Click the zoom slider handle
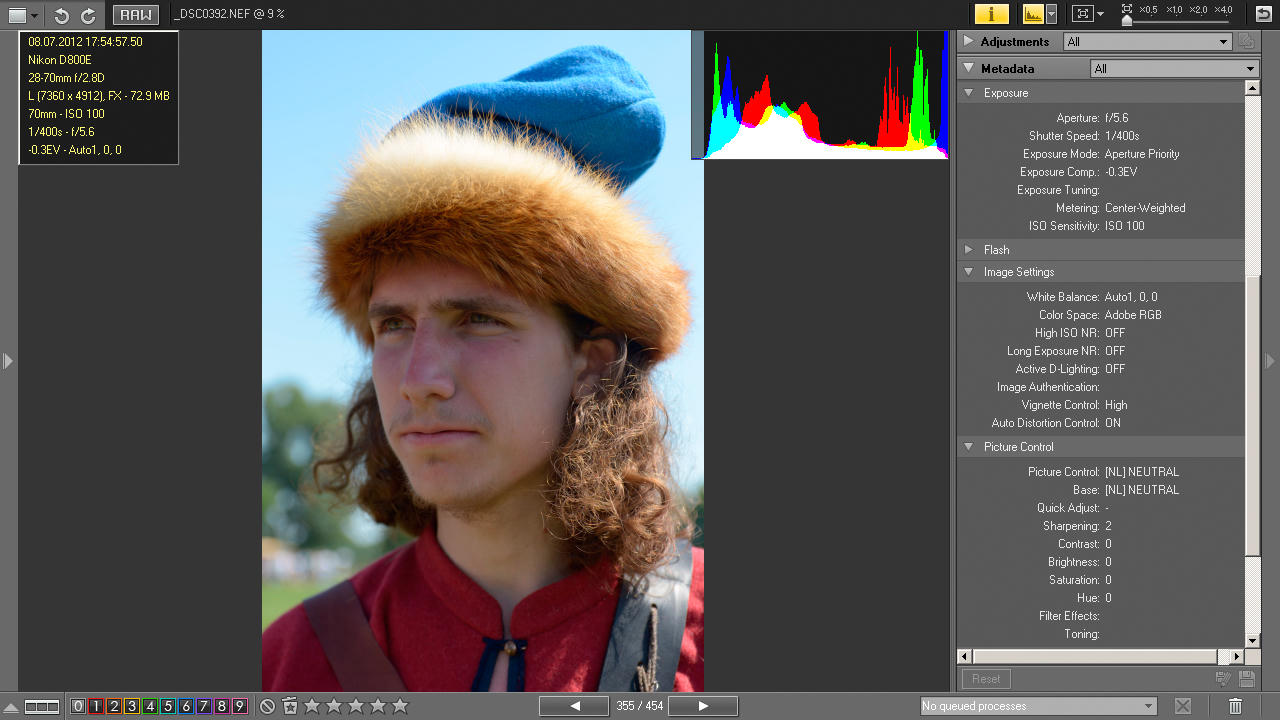The height and width of the screenshot is (720, 1280). pos(1127,20)
